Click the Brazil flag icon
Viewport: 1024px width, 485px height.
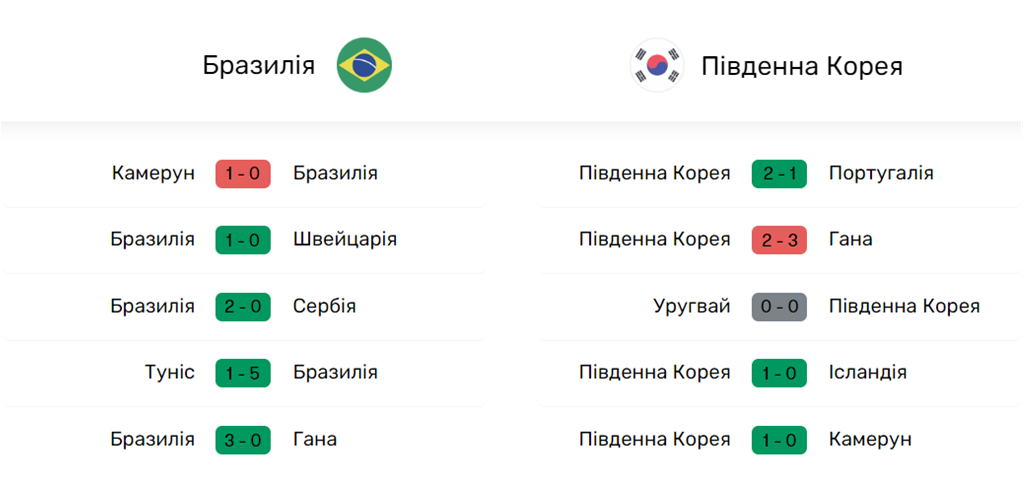click(x=364, y=66)
